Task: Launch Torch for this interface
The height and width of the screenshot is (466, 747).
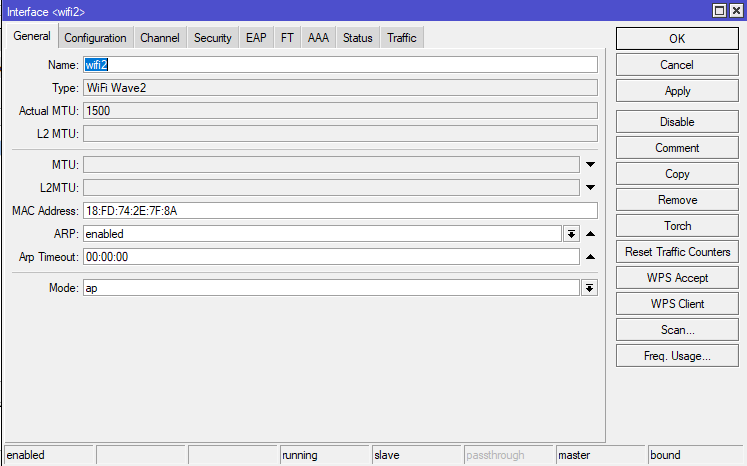Action: point(677,226)
